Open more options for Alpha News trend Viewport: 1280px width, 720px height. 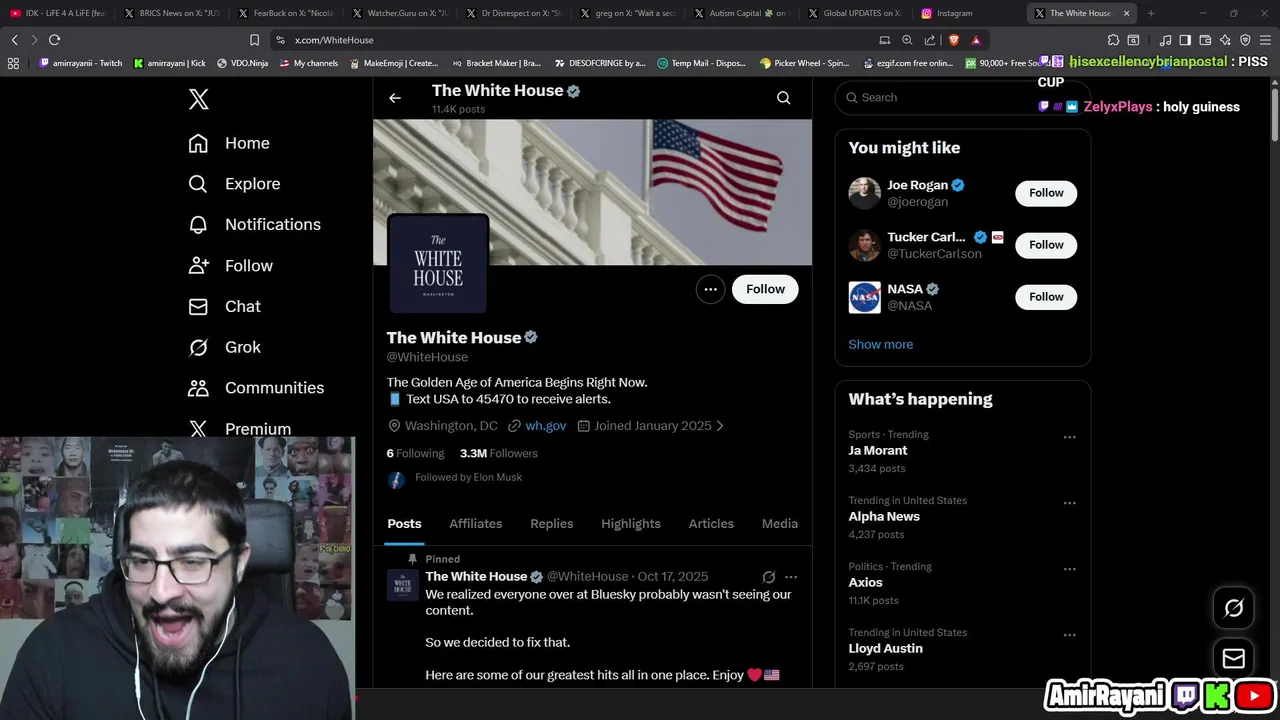click(x=1069, y=503)
